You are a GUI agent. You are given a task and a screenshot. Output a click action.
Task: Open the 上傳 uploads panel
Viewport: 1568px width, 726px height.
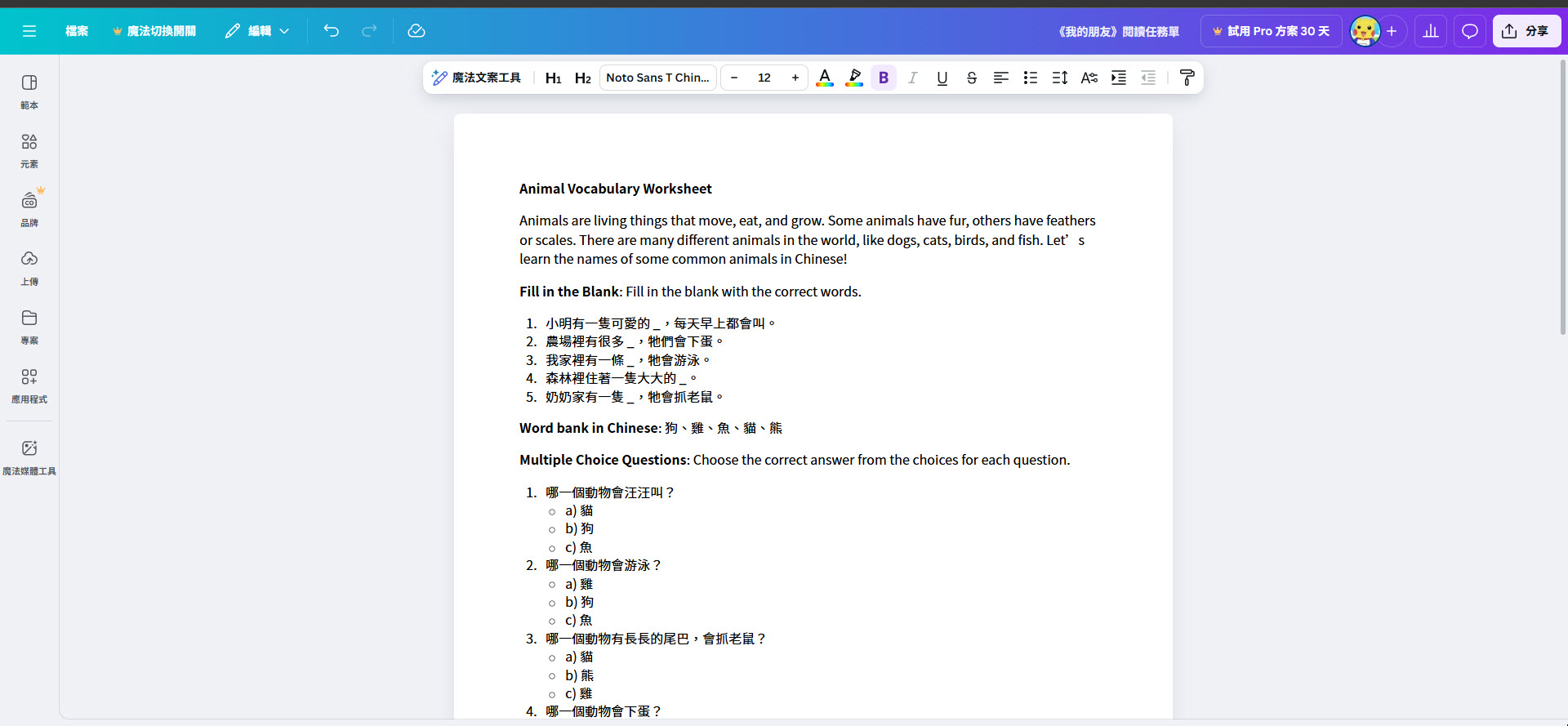pos(29,268)
